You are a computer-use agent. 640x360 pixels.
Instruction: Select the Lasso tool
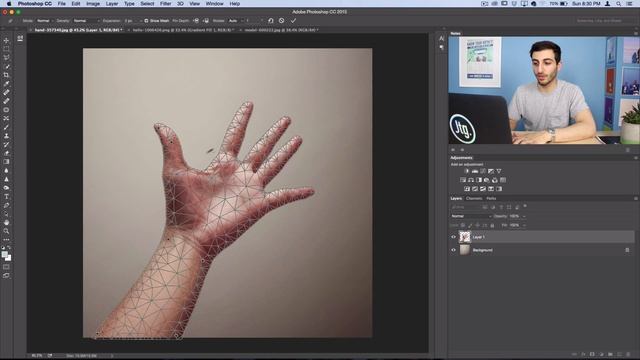tap(6, 58)
